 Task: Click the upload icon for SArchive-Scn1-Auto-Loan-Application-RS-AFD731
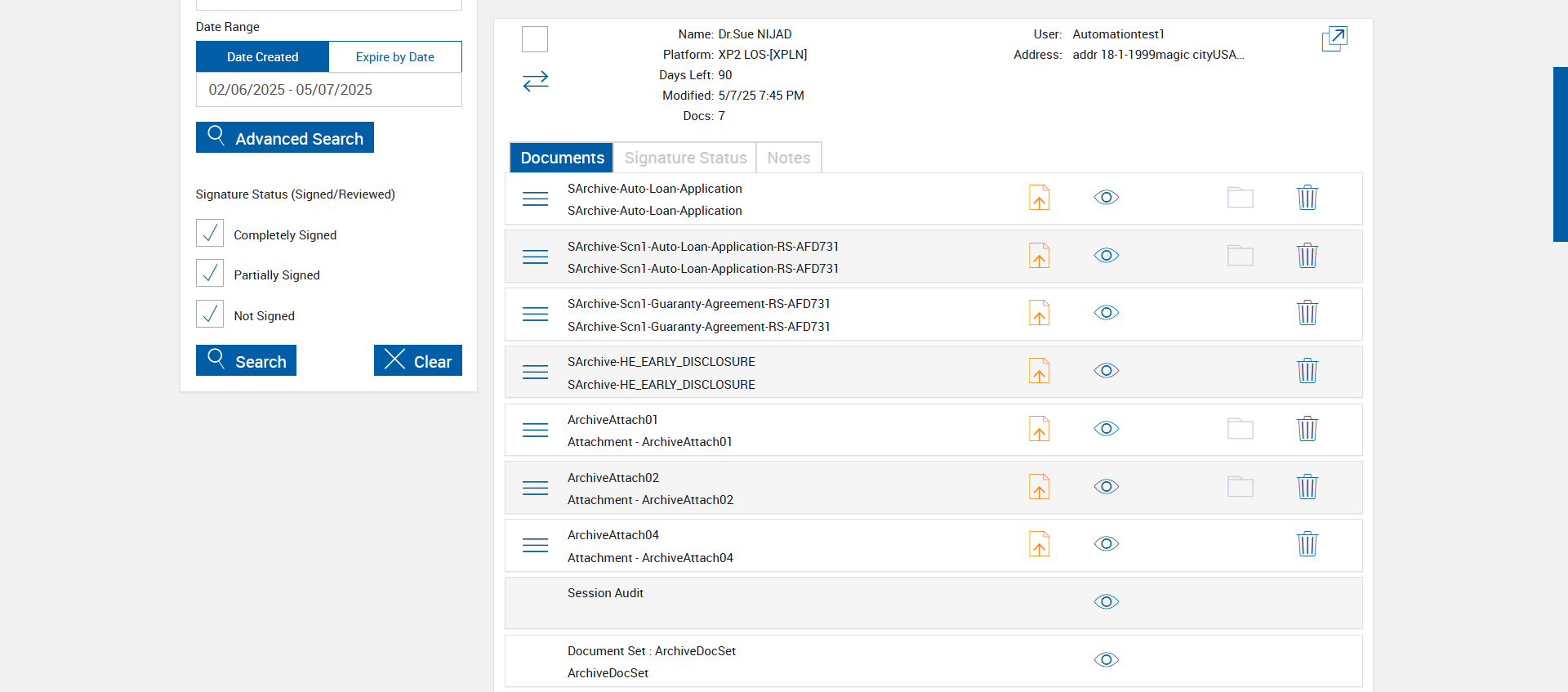pos(1039,256)
